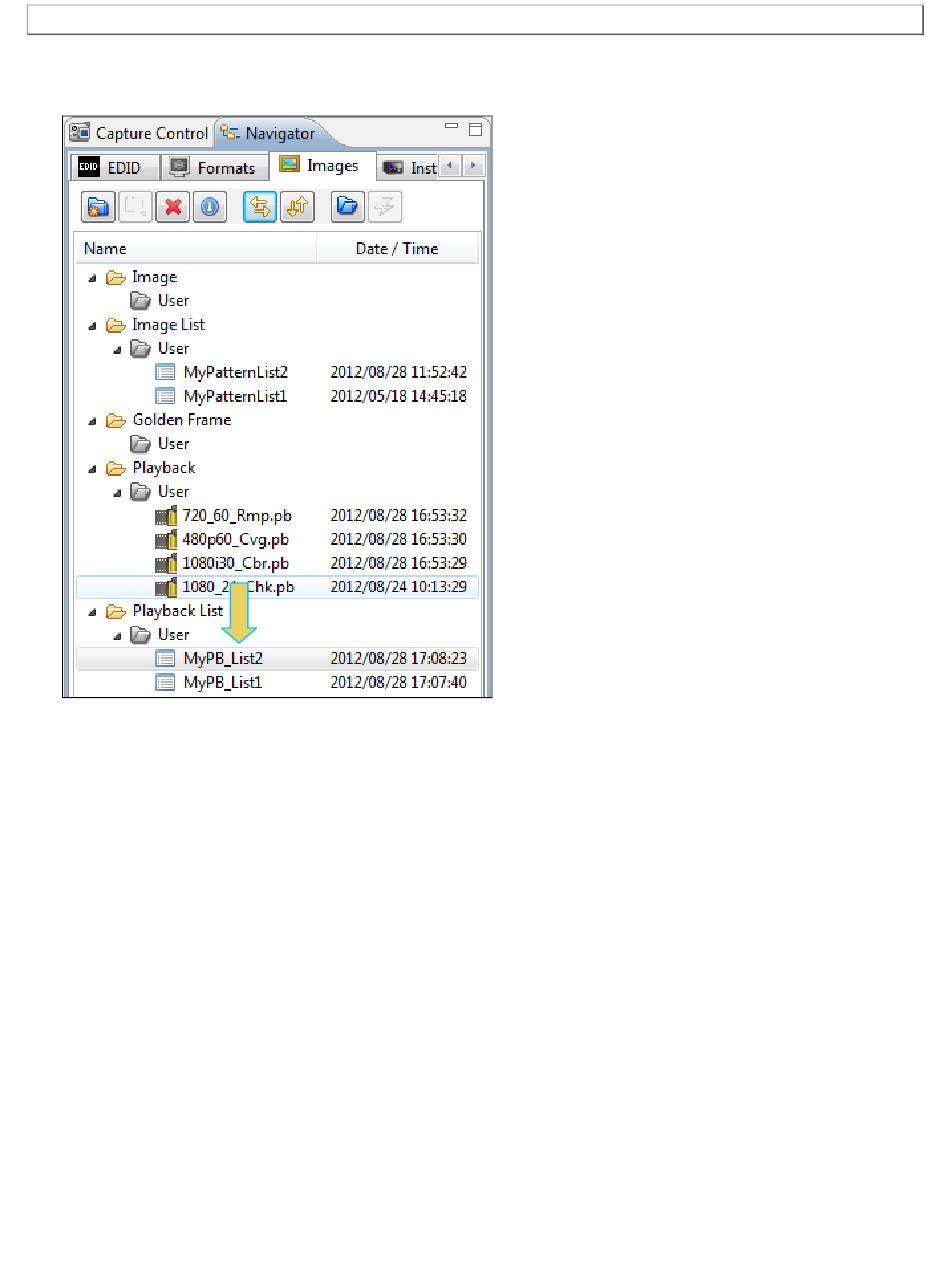Select the Navigator tab
The width and height of the screenshot is (950, 1267).
[x=268, y=133]
